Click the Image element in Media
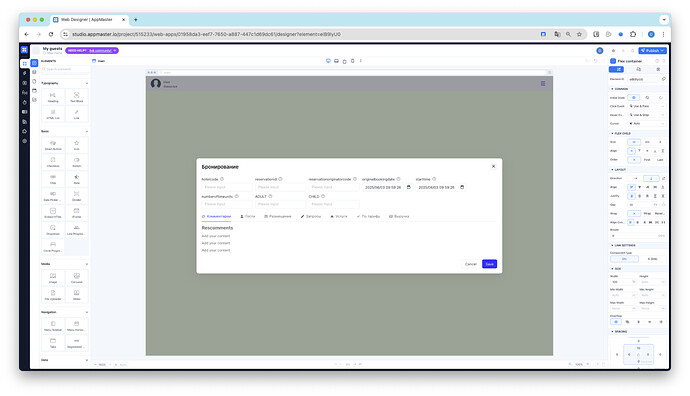The image size is (690, 396). click(x=53, y=278)
